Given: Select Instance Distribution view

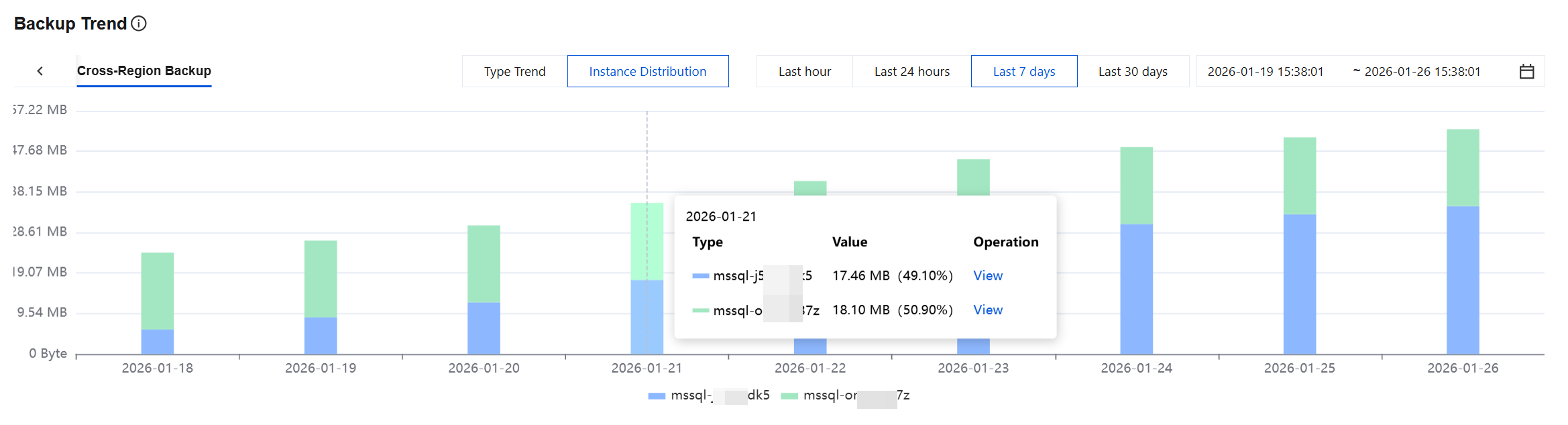Looking at the screenshot, I should tap(647, 71).
